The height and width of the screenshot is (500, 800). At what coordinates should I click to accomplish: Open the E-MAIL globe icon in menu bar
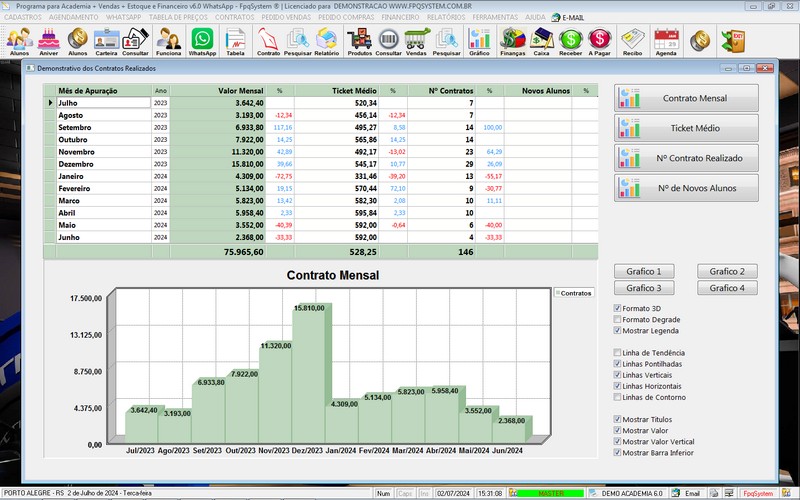tap(567, 17)
